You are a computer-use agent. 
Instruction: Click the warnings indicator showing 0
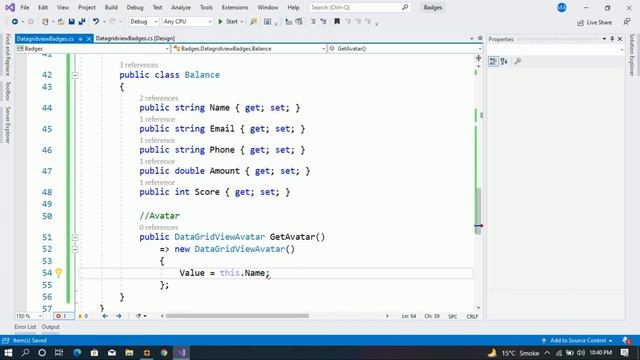click(x=83, y=316)
